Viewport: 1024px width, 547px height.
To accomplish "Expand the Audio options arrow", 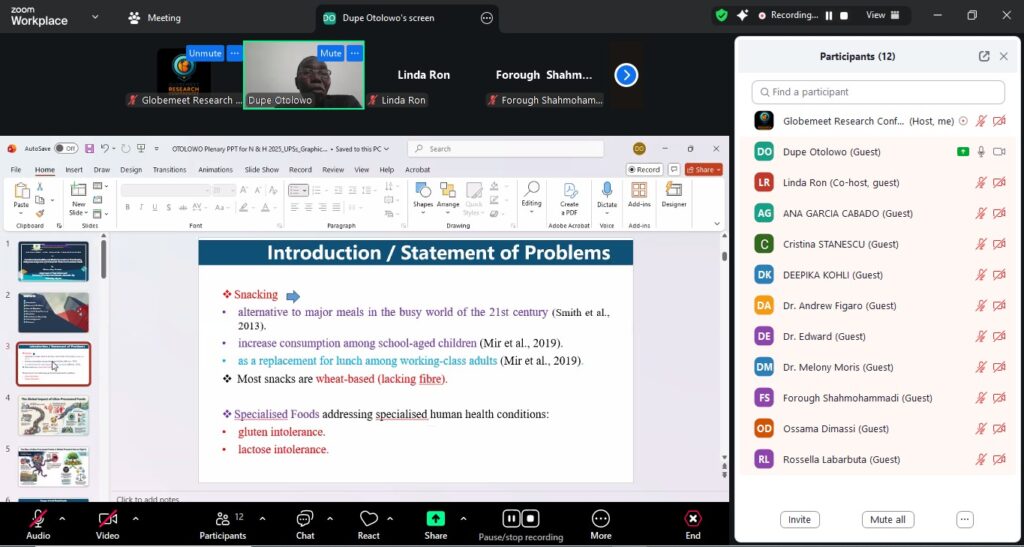I will (62, 518).
